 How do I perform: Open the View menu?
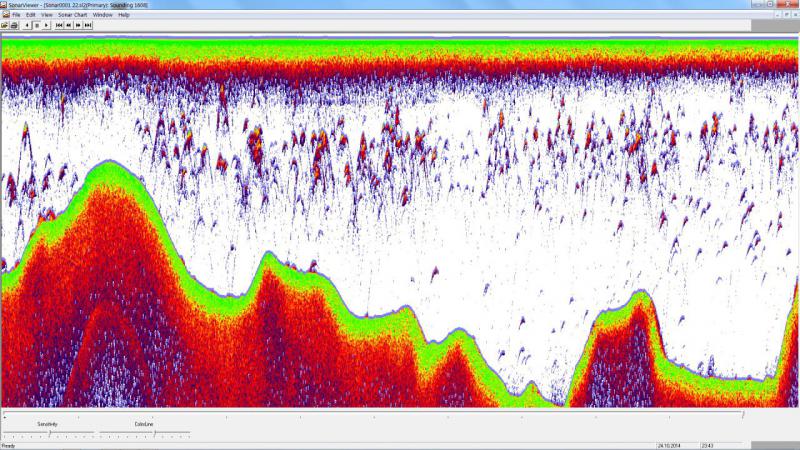pyautogui.click(x=46, y=15)
